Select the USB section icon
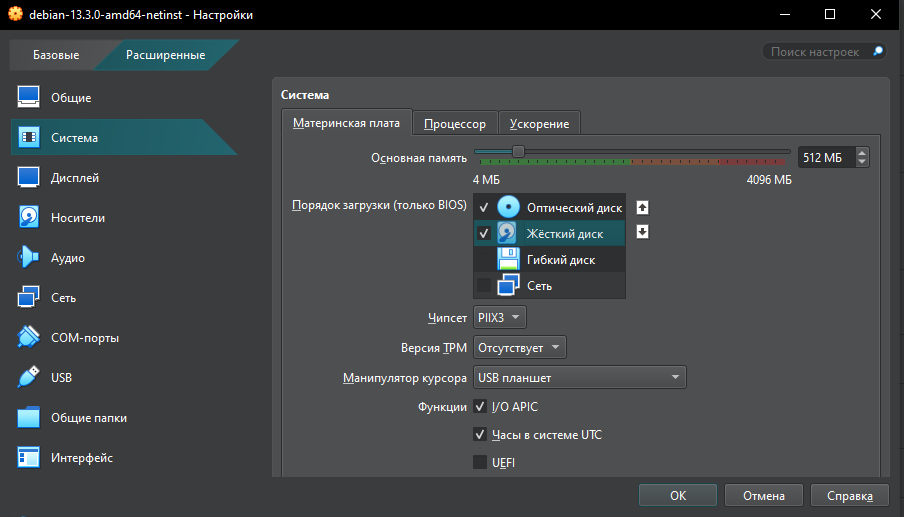This screenshot has height=517, width=904. click(28, 378)
